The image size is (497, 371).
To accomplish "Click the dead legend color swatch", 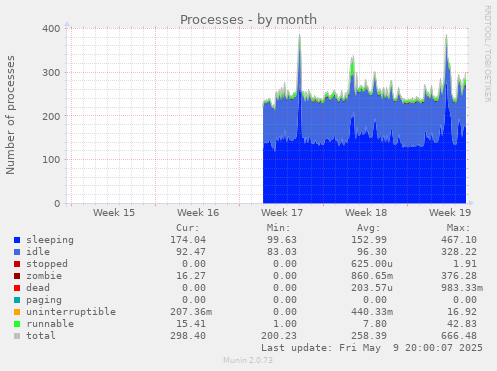I will pyautogui.click(x=17, y=288).
